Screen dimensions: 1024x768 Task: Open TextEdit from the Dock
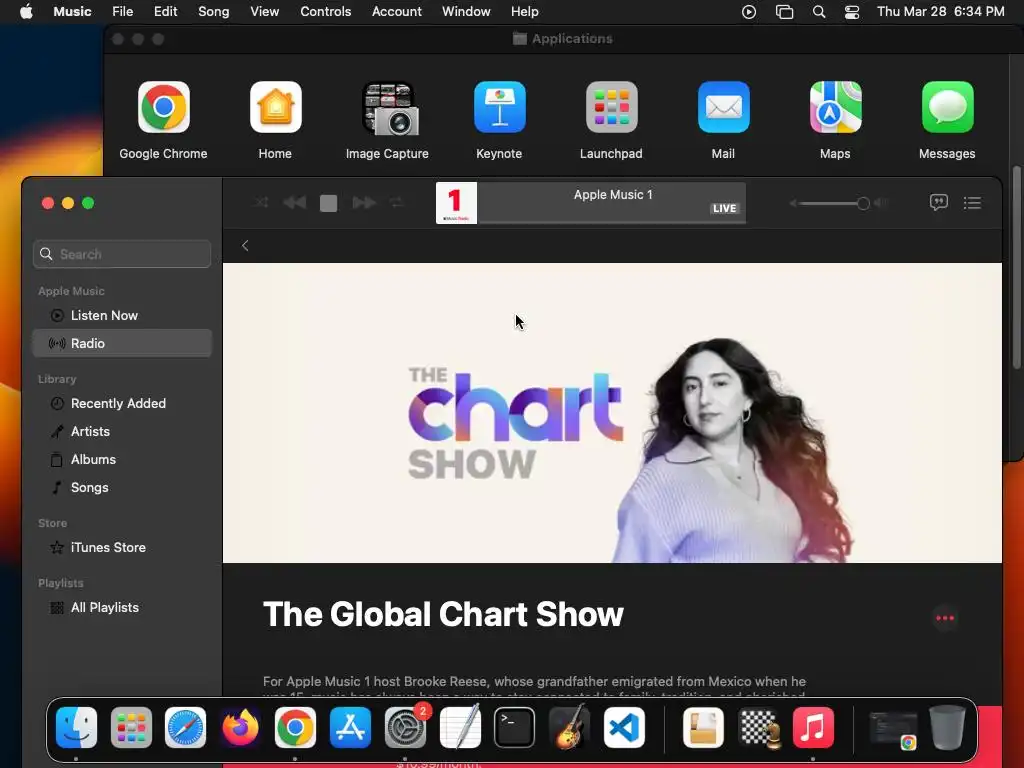(x=460, y=728)
